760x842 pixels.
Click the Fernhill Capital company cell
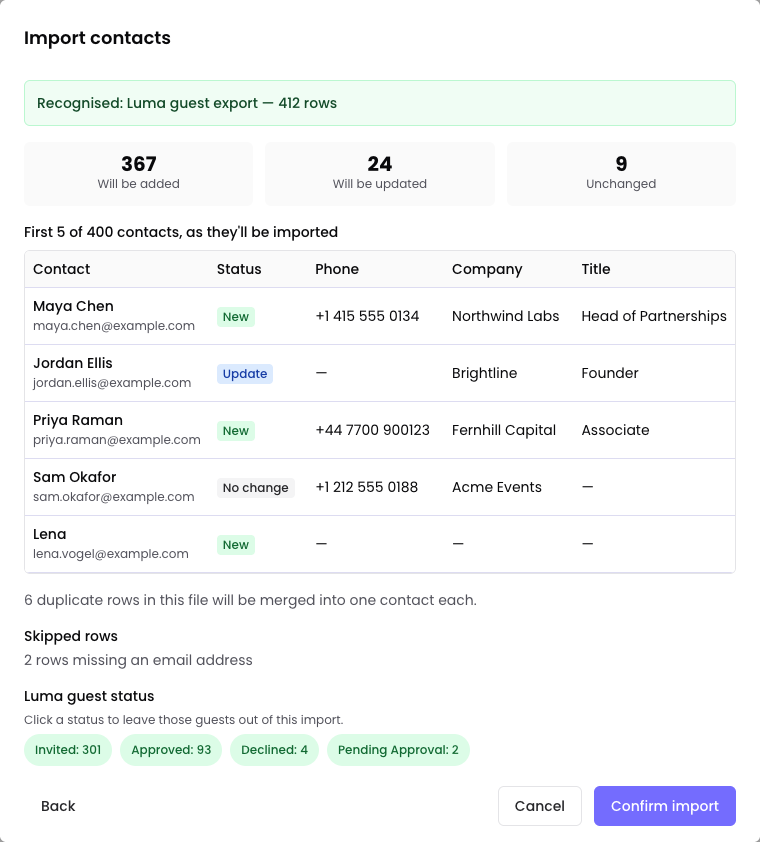504,430
